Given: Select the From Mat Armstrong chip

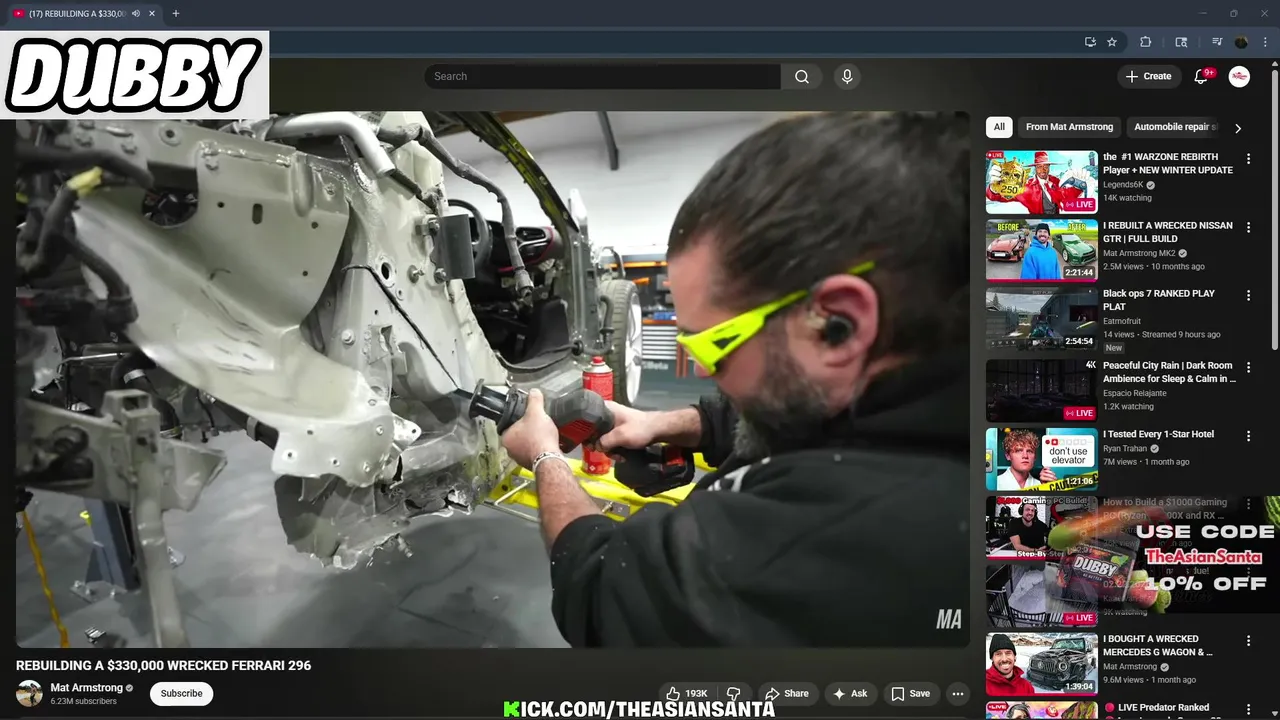Looking at the screenshot, I should click(x=1069, y=127).
